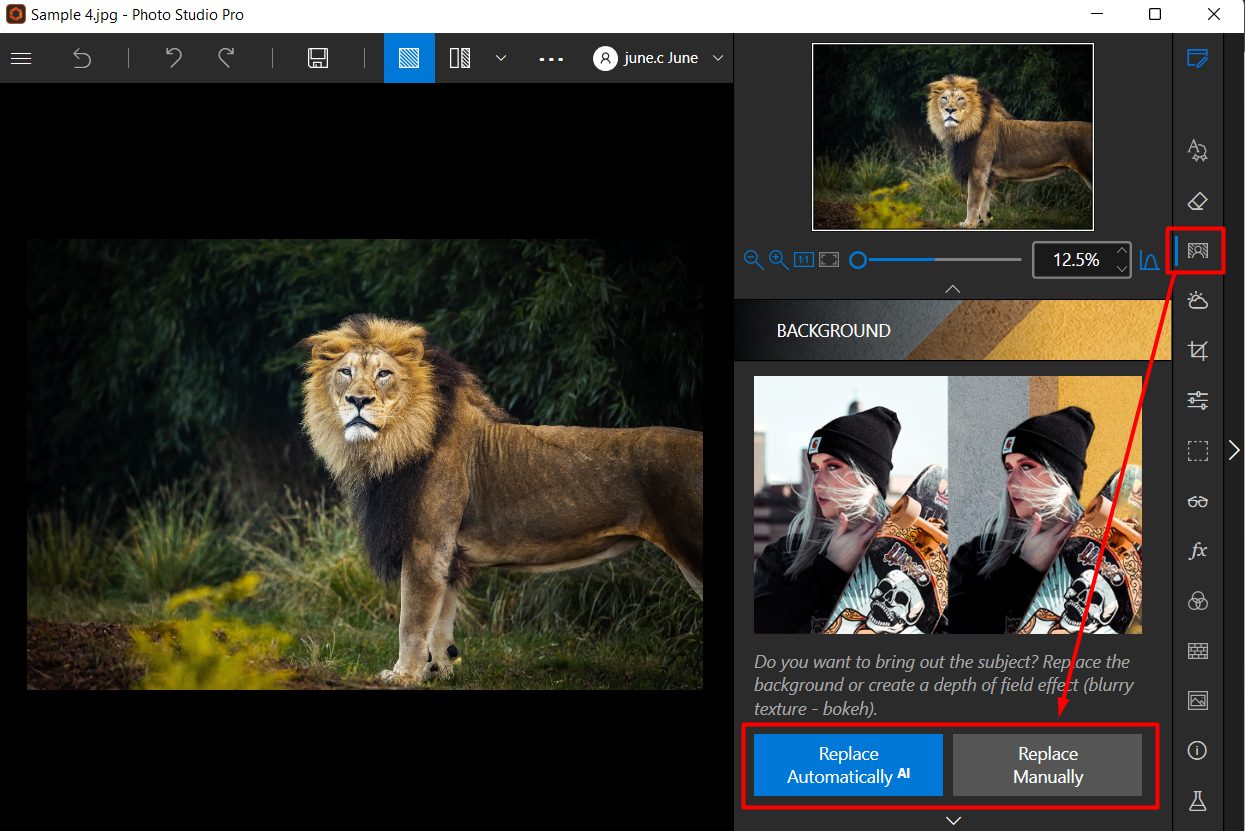Open the hamburger main menu
1245x831 pixels.
(x=21, y=58)
